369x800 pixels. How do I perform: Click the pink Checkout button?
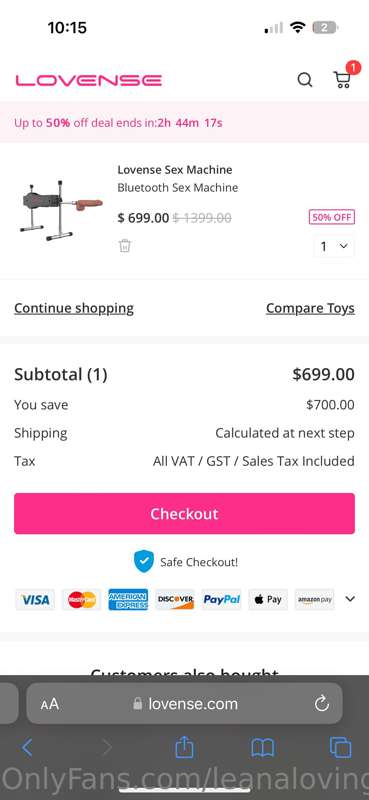(x=184, y=513)
